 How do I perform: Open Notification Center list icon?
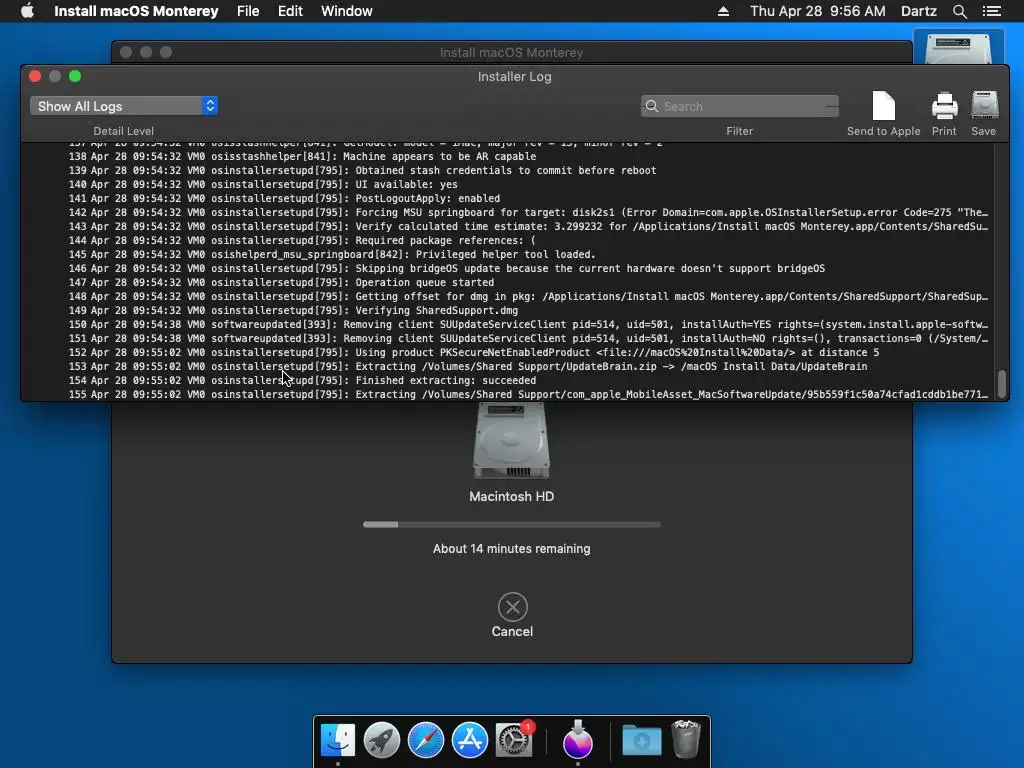pos(992,11)
